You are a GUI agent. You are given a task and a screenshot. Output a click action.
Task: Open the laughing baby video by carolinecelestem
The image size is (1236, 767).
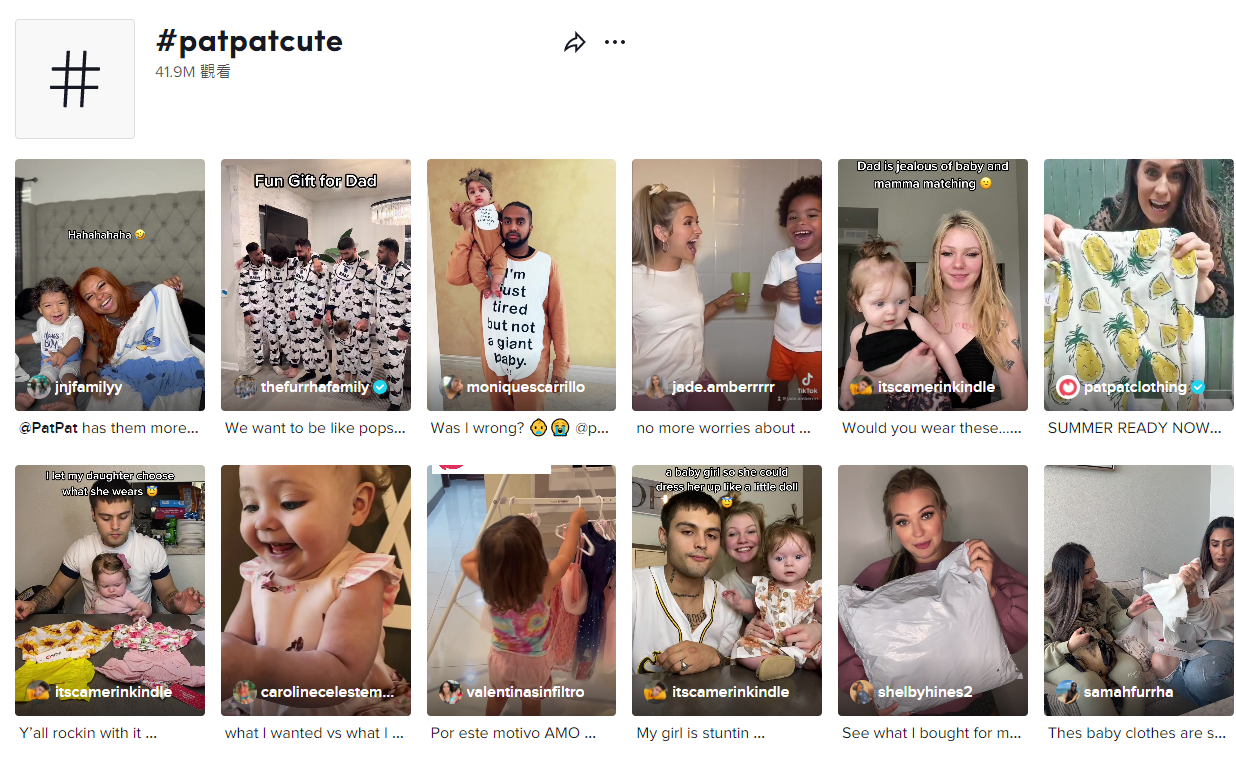(316, 590)
